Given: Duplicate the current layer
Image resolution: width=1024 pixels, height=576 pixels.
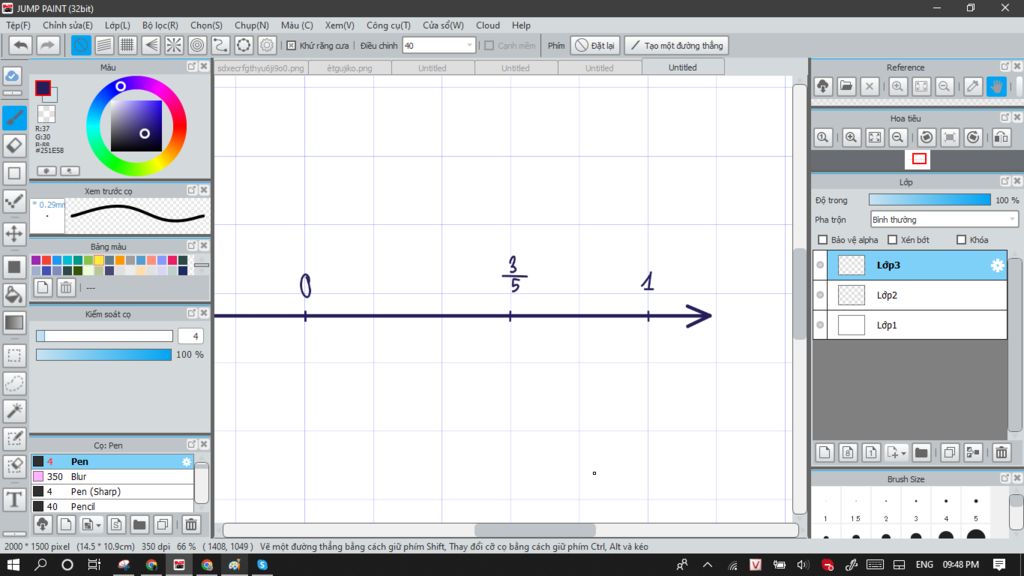Looking at the screenshot, I should [950, 452].
